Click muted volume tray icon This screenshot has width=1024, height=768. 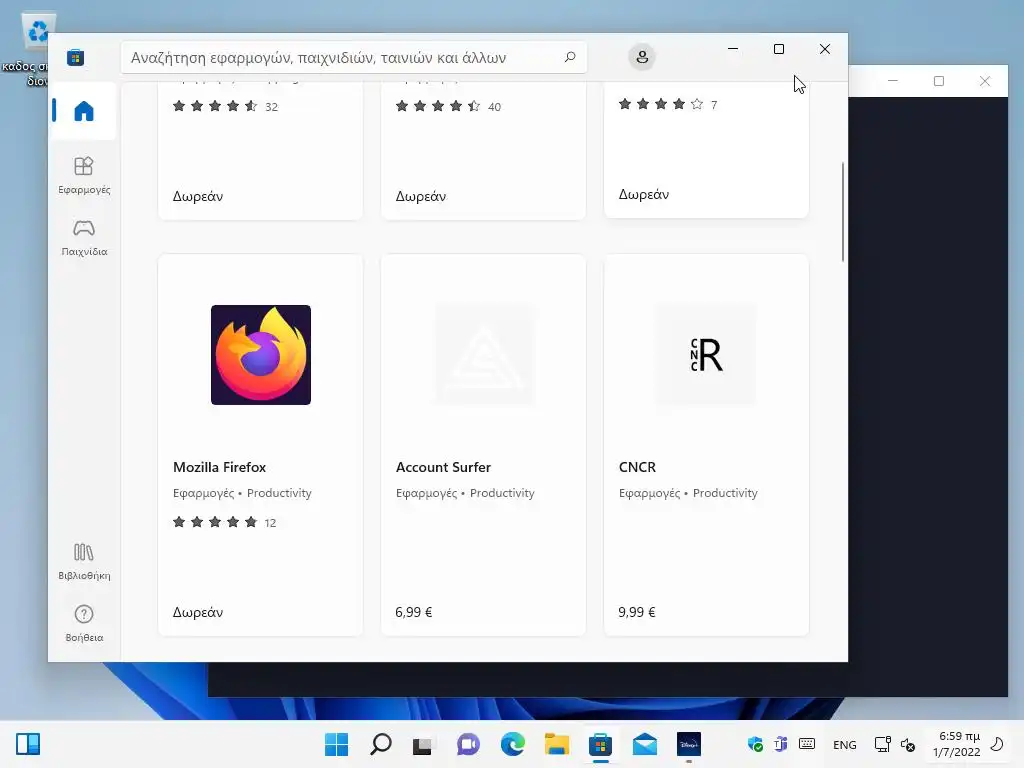908,744
